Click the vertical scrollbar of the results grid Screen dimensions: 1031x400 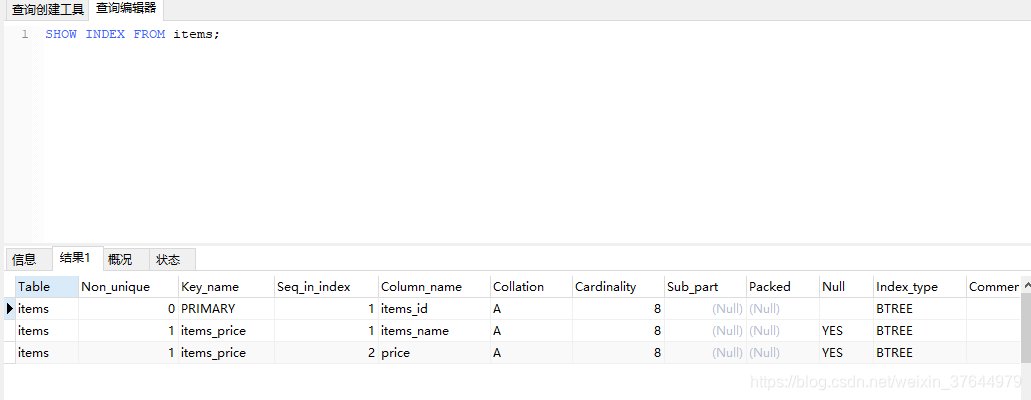point(1025,330)
